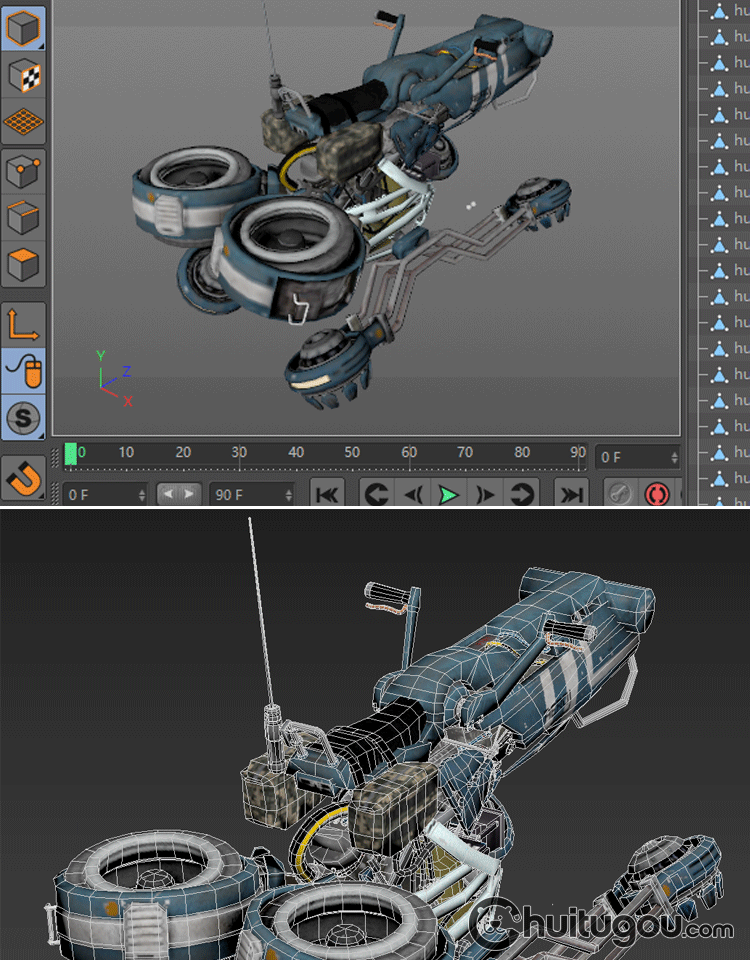
Task: Click the red Record Active Objects button
Action: click(657, 494)
